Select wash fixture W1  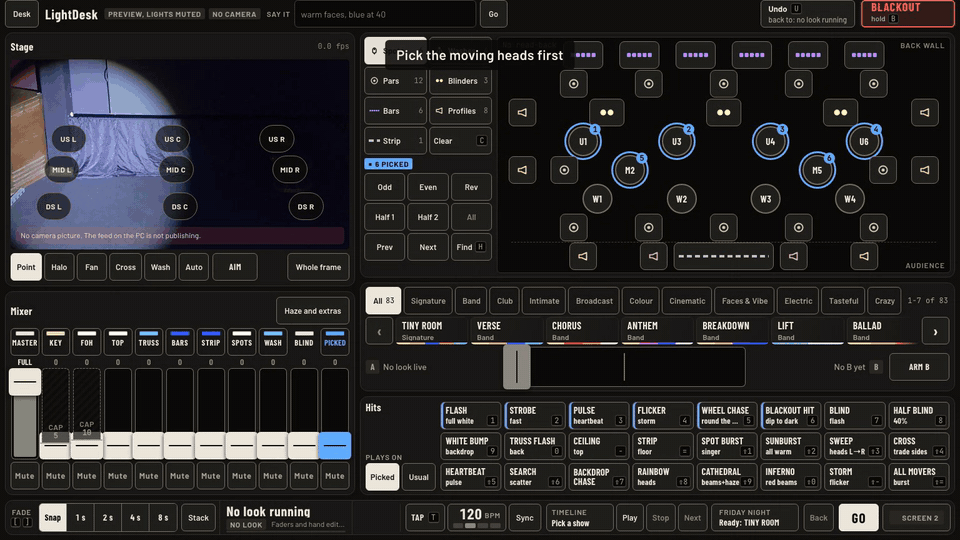pyautogui.click(x=597, y=199)
